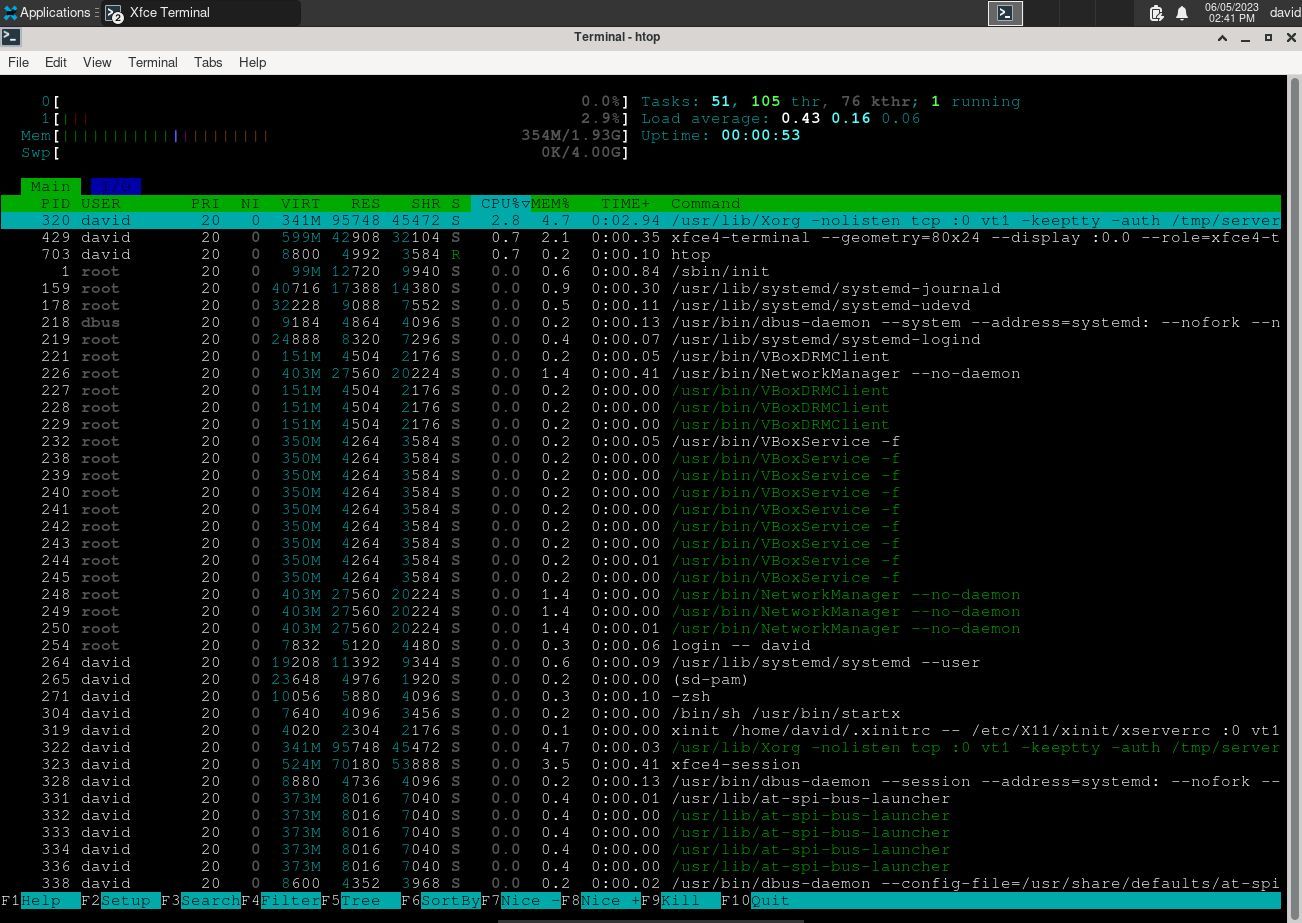1302x923 pixels.
Task: Select the Xorg process row PID 320
Action: [x=640, y=220]
